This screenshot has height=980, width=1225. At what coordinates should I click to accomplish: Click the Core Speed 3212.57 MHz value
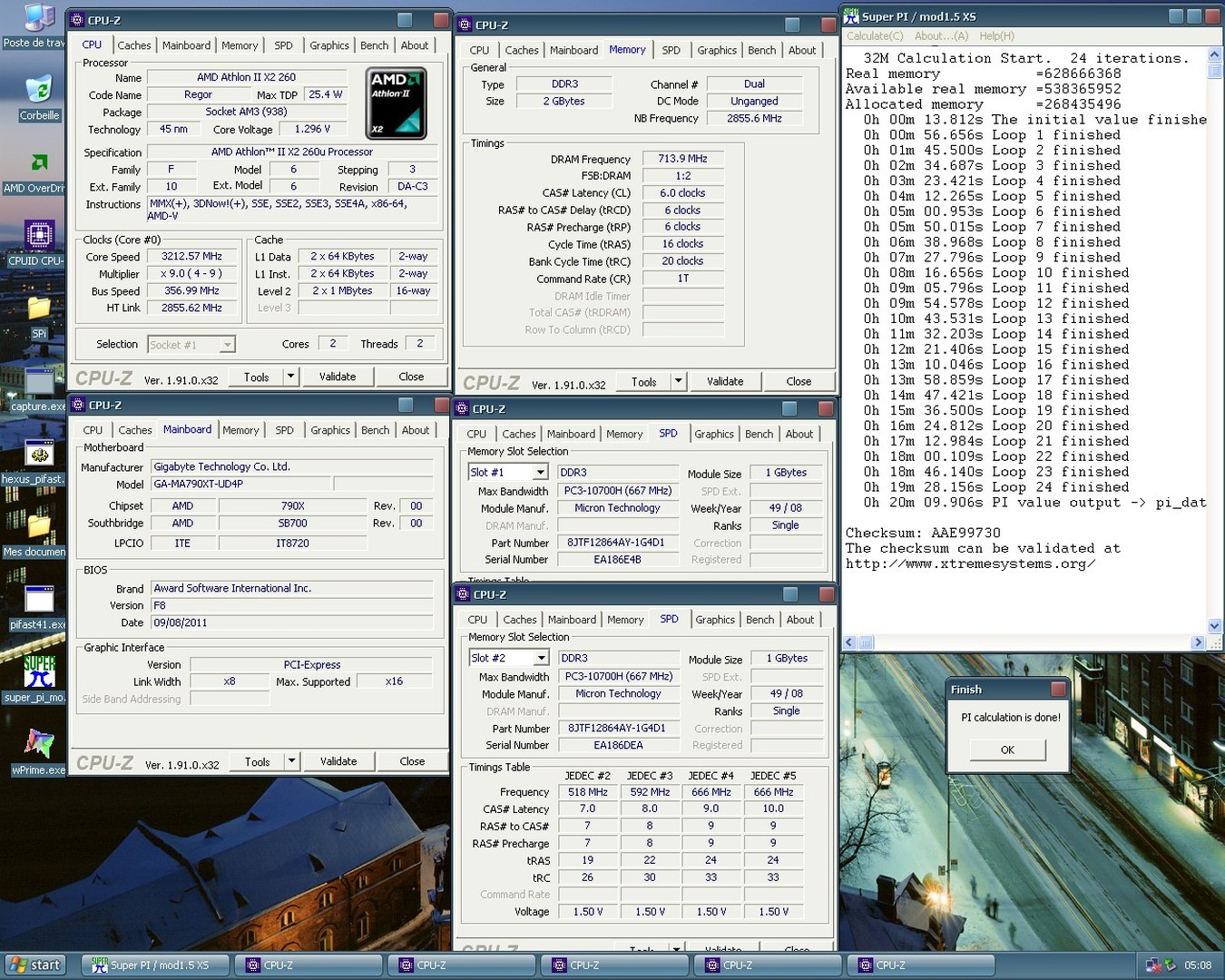coord(191,257)
